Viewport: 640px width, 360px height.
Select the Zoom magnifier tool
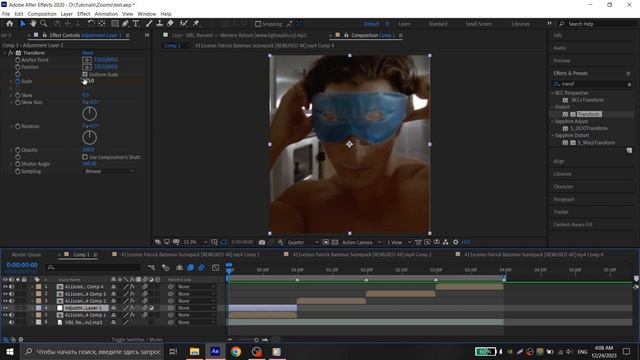pyautogui.click(x=44, y=24)
